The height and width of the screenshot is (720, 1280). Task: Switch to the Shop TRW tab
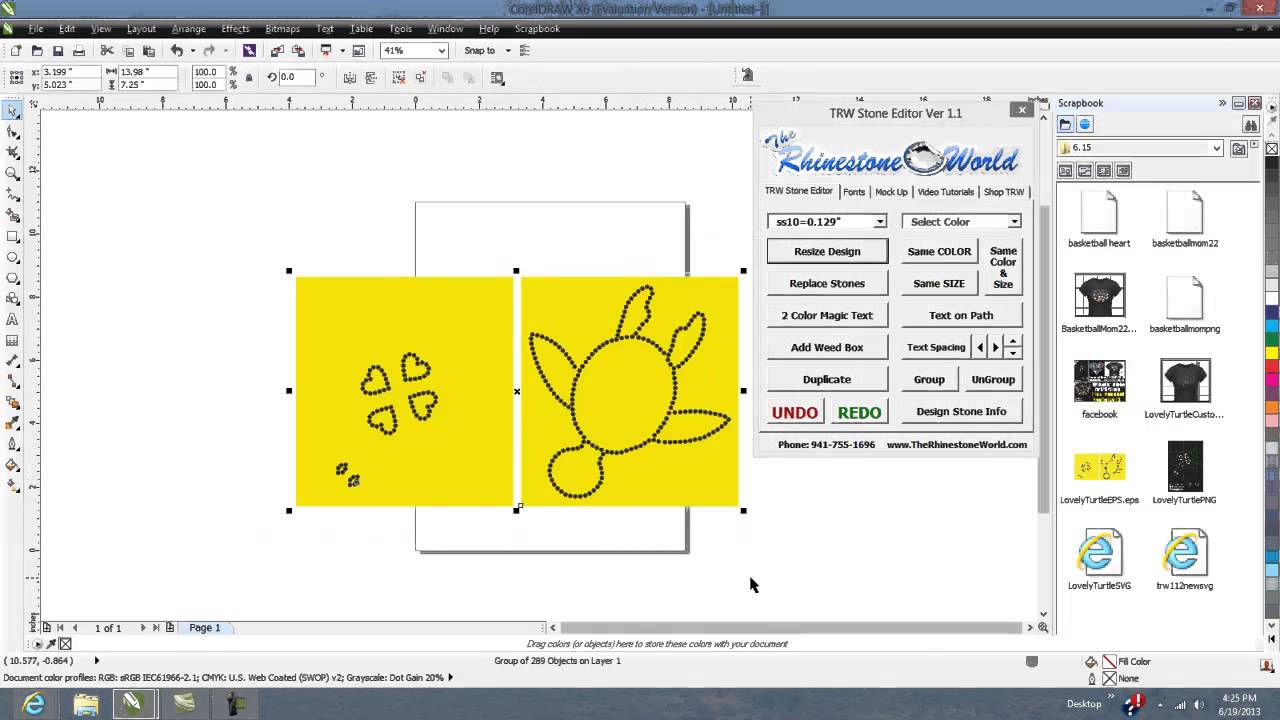(x=1003, y=192)
